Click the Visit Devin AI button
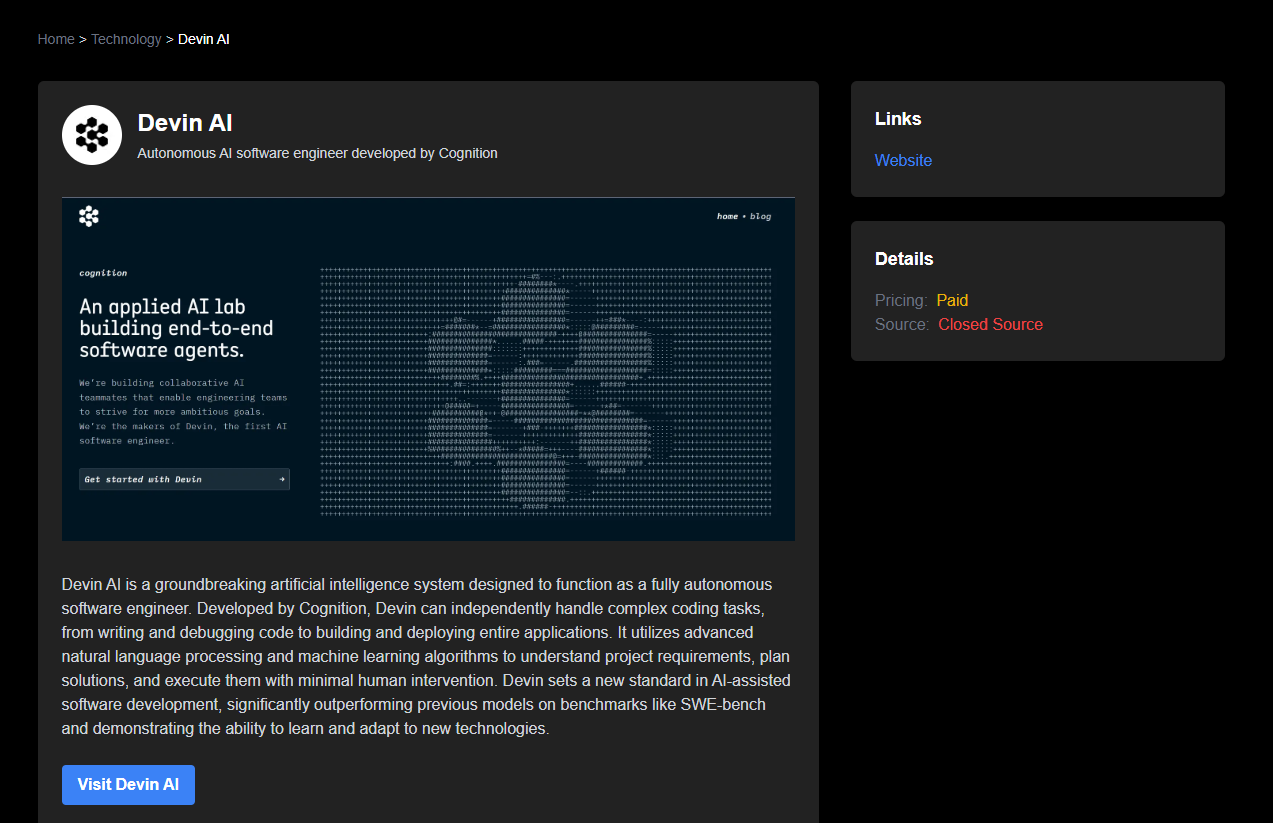Screen dimensions: 1273x823 [x=128, y=785]
